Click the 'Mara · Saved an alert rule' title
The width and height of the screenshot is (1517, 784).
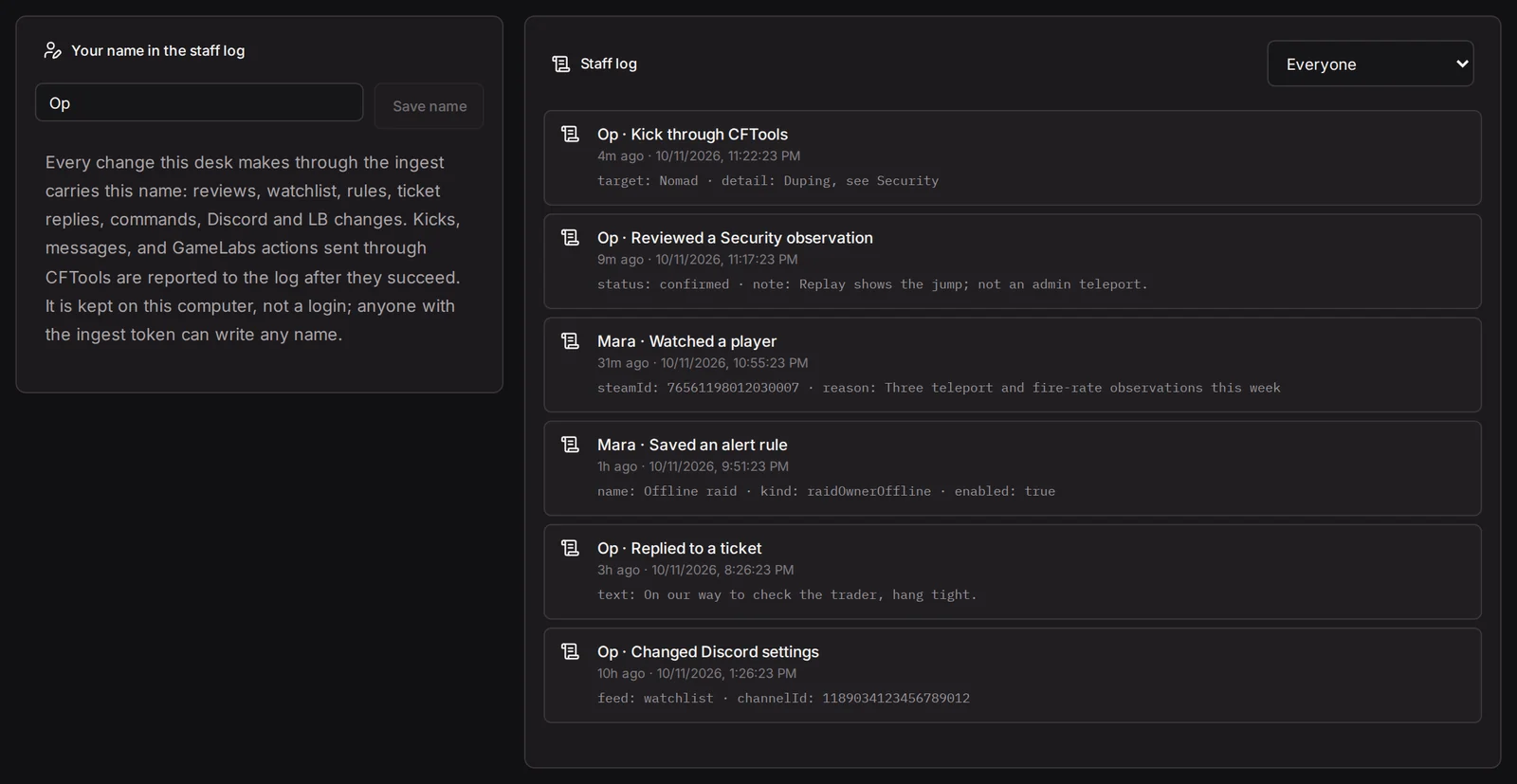point(692,445)
